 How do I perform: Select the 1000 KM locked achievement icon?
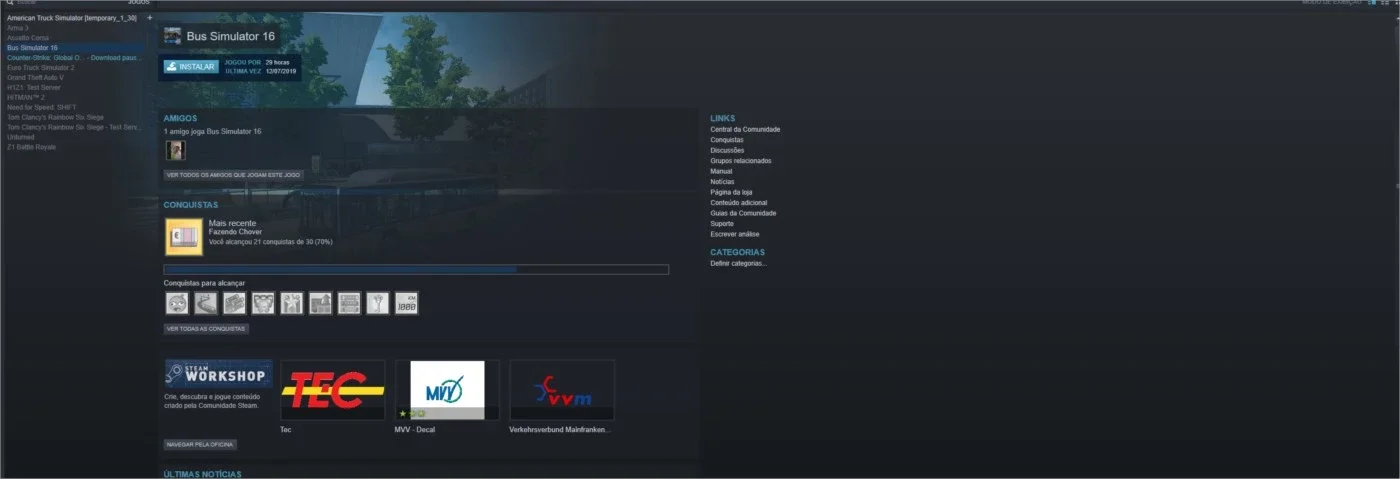pos(406,303)
